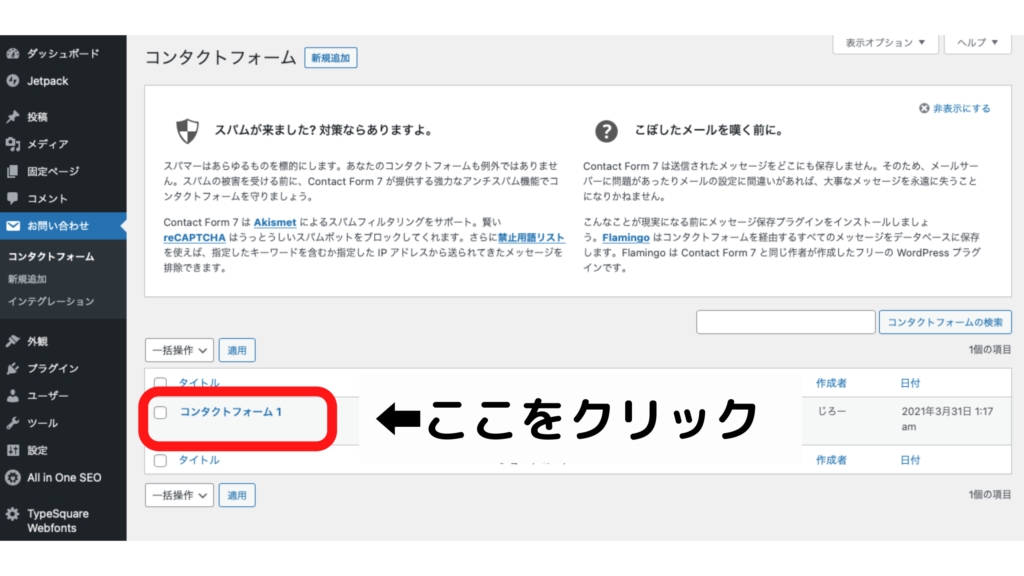Select the コメント speech bubble icon
Screen dimensions: 1024x576
click(12, 198)
